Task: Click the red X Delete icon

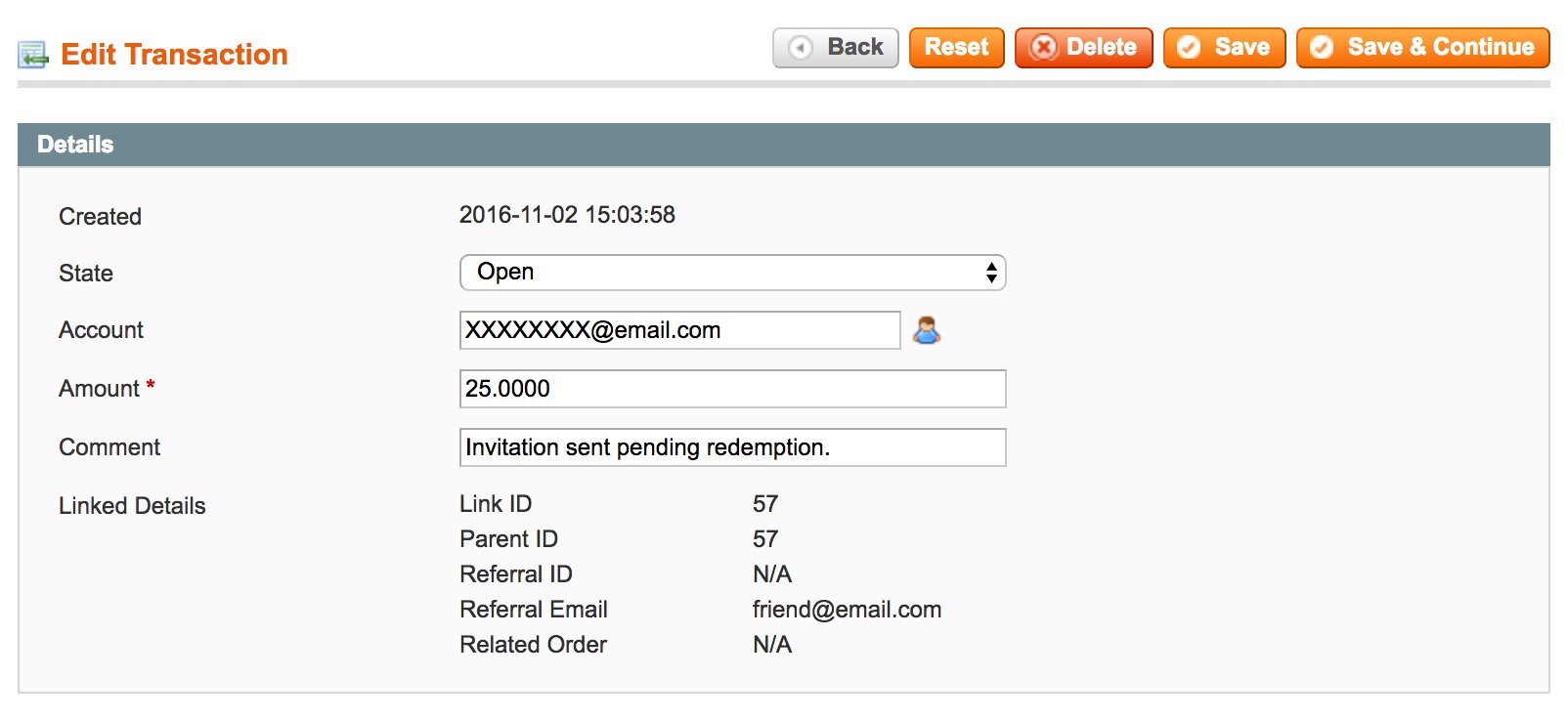Action: [1044, 48]
